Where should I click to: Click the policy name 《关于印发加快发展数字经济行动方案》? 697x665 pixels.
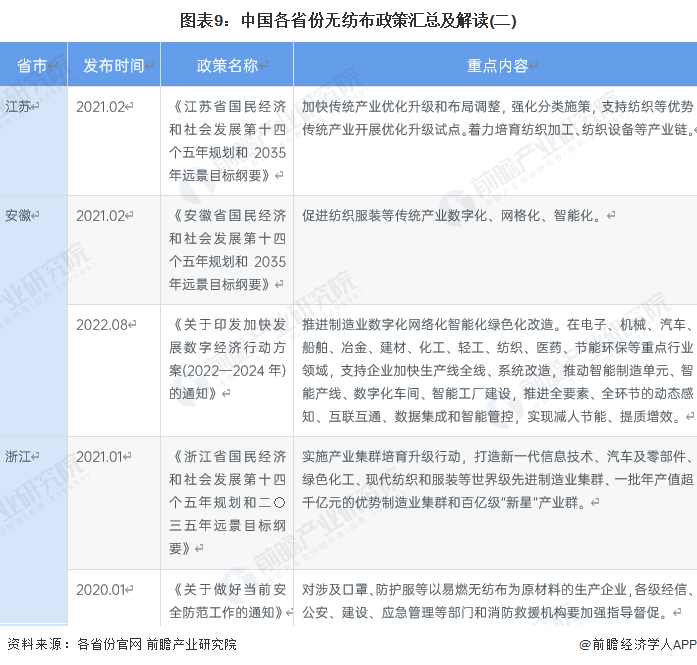point(227,359)
